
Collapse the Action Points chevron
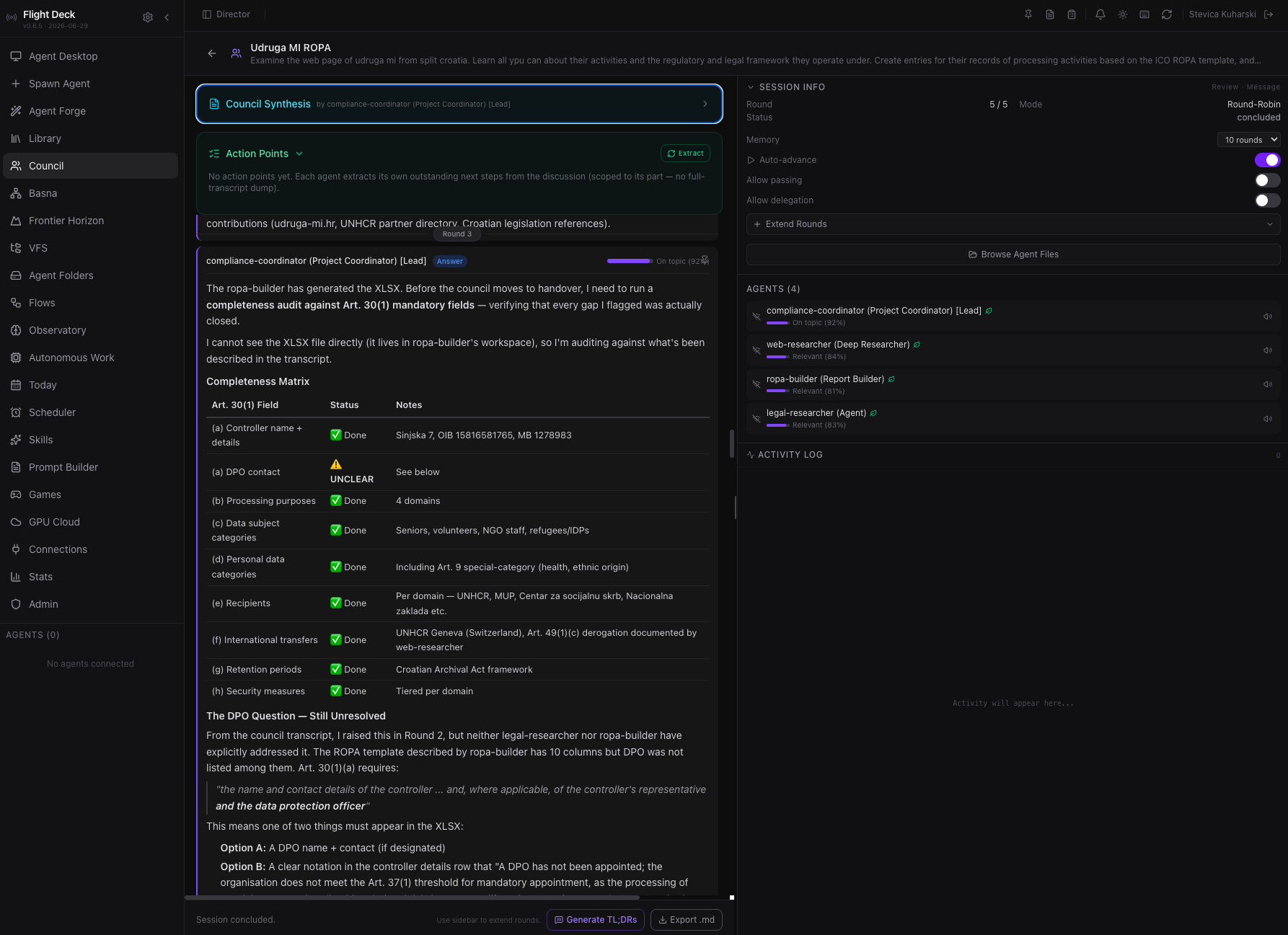(299, 154)
